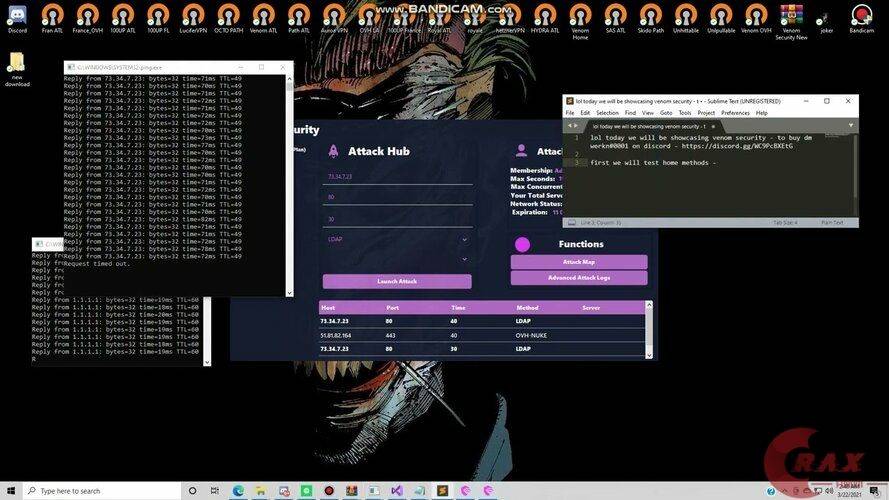The image size is (889, 500).
Task: Open the Project menu in Sublime Text
Action: click(x=706, y=113)
